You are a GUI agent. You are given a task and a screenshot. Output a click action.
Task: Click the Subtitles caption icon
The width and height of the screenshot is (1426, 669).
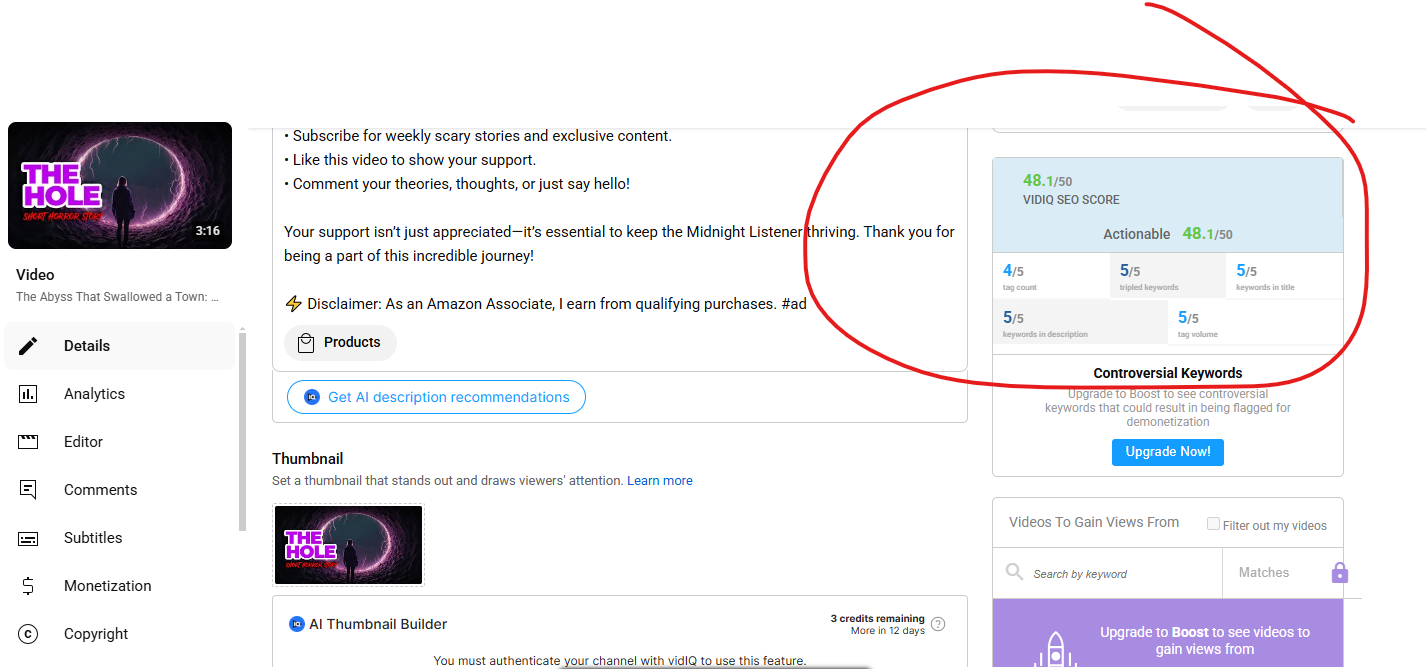click(x=28, y=538)
